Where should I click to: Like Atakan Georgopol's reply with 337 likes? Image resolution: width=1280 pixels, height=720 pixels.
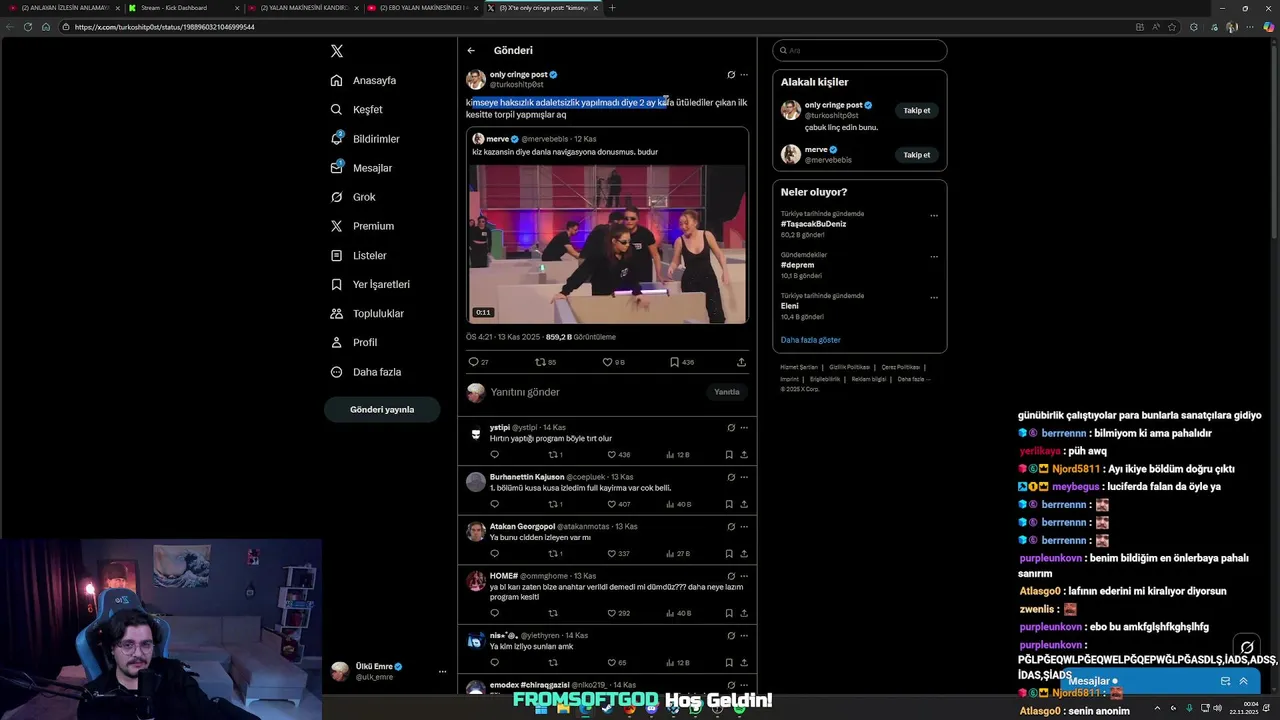point(618,553)
